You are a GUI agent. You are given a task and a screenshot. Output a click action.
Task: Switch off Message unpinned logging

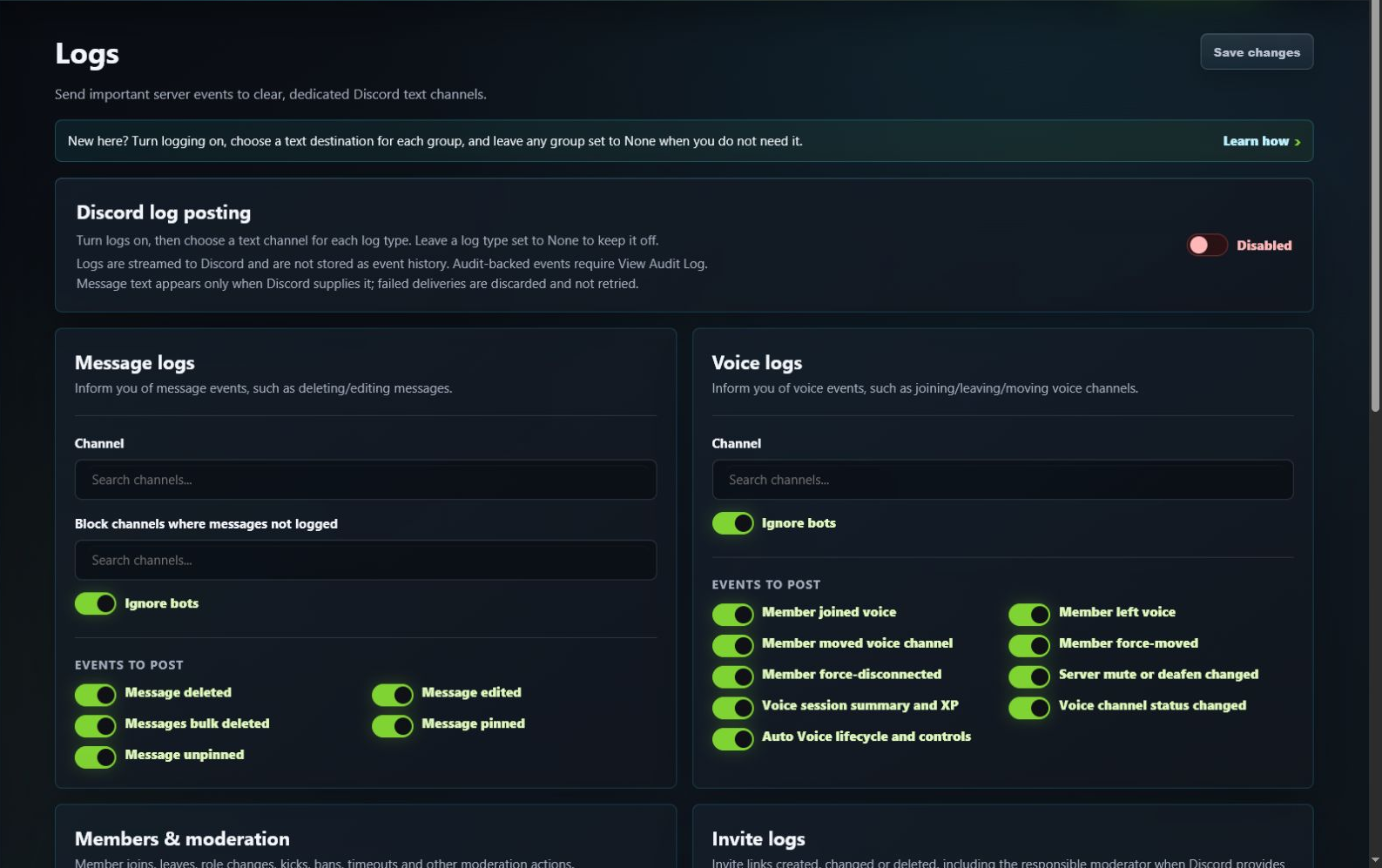(x=95, y=757)
